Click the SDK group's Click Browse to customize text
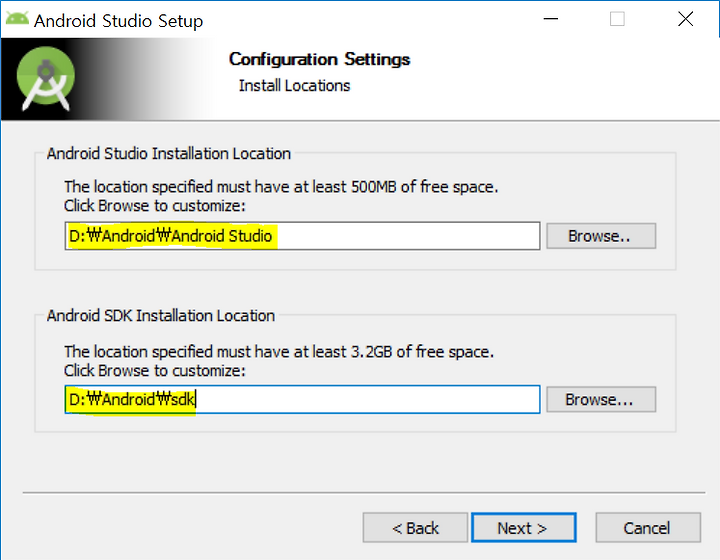The height and width of the screenshot is (560, 720). point(155,370)
